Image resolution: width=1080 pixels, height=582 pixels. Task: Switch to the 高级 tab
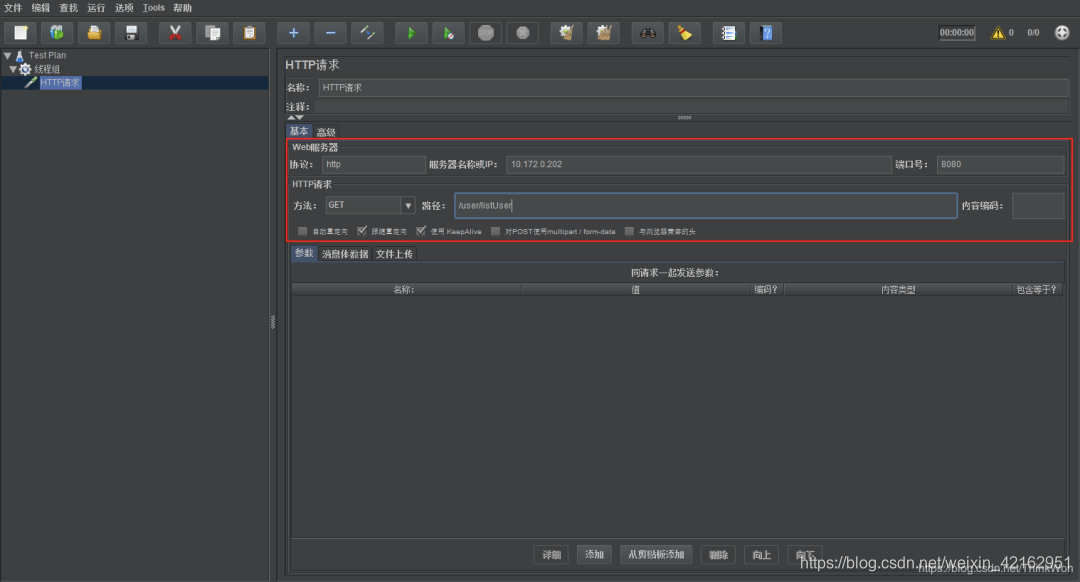point(326,132)
